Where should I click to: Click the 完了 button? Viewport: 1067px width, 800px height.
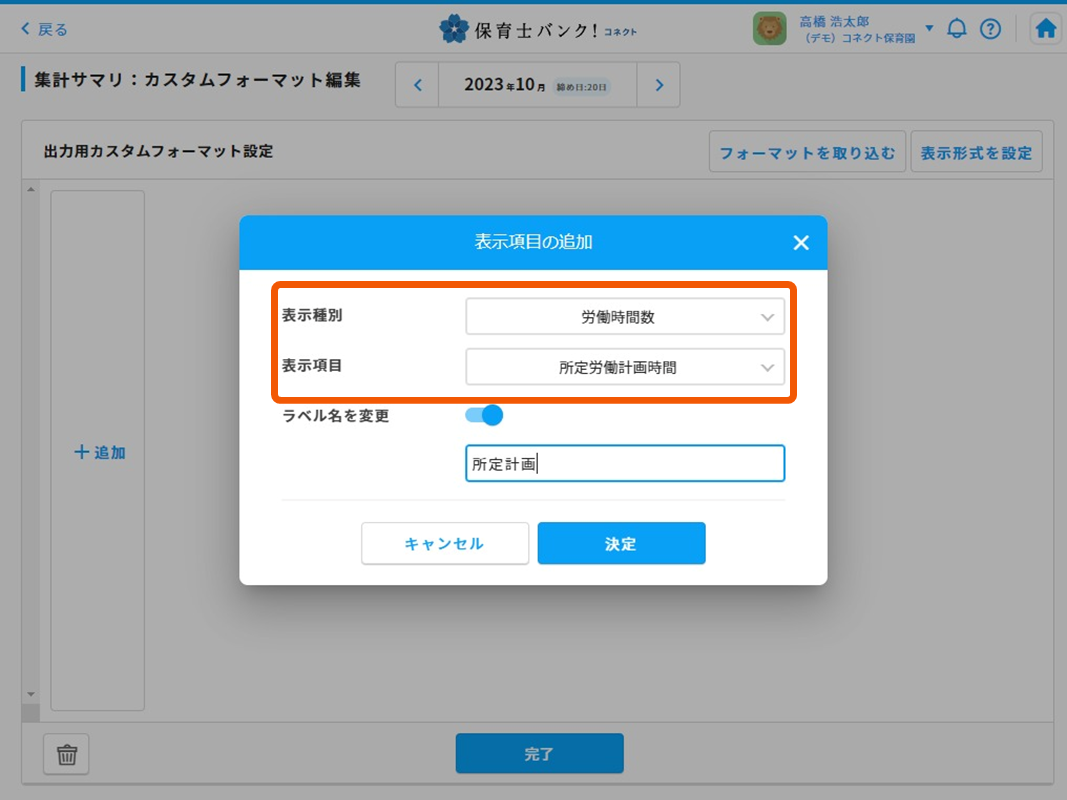point(539,754)
